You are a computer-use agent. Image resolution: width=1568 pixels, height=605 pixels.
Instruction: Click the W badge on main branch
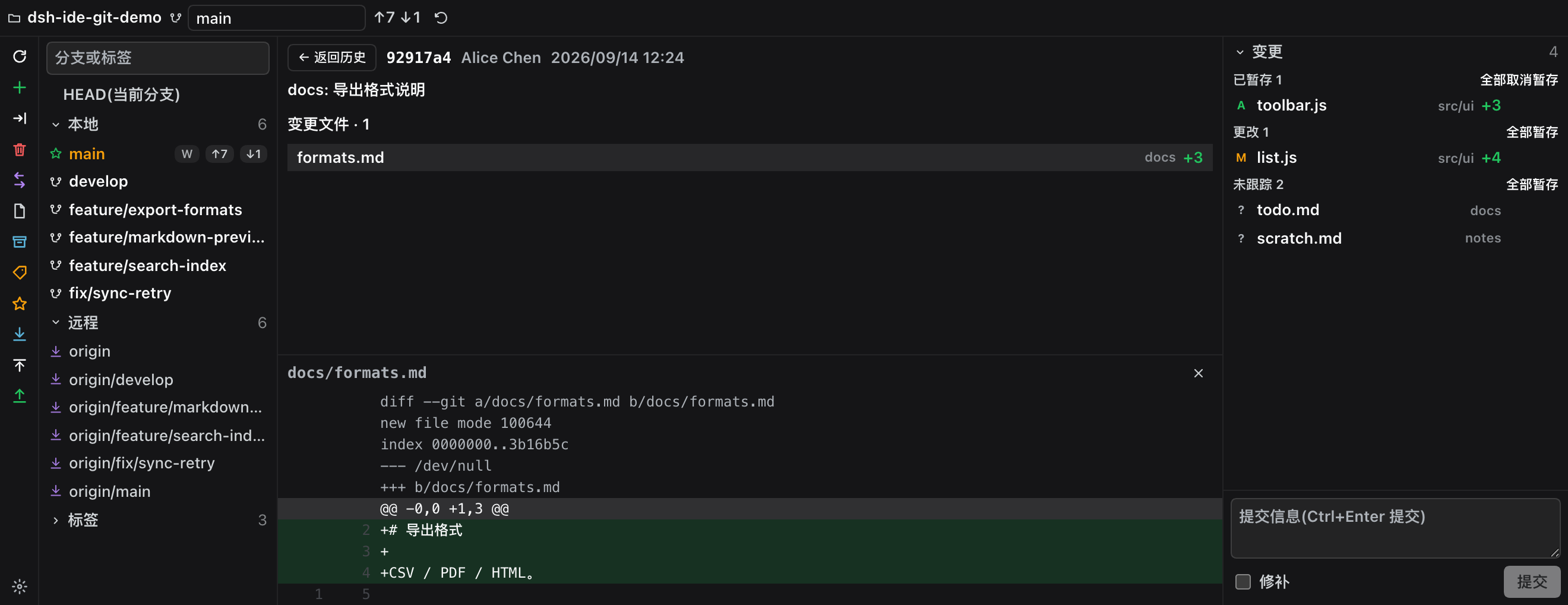tap(187, 154)
